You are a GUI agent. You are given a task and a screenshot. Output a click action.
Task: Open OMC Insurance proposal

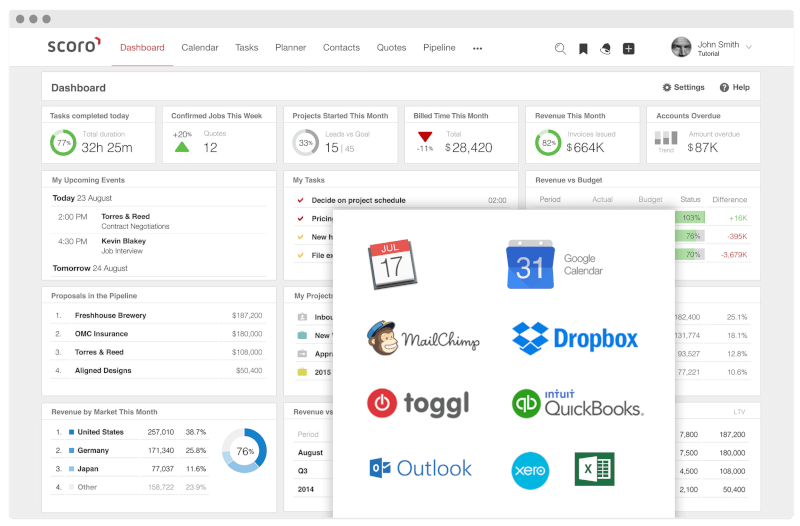(158, 334)
